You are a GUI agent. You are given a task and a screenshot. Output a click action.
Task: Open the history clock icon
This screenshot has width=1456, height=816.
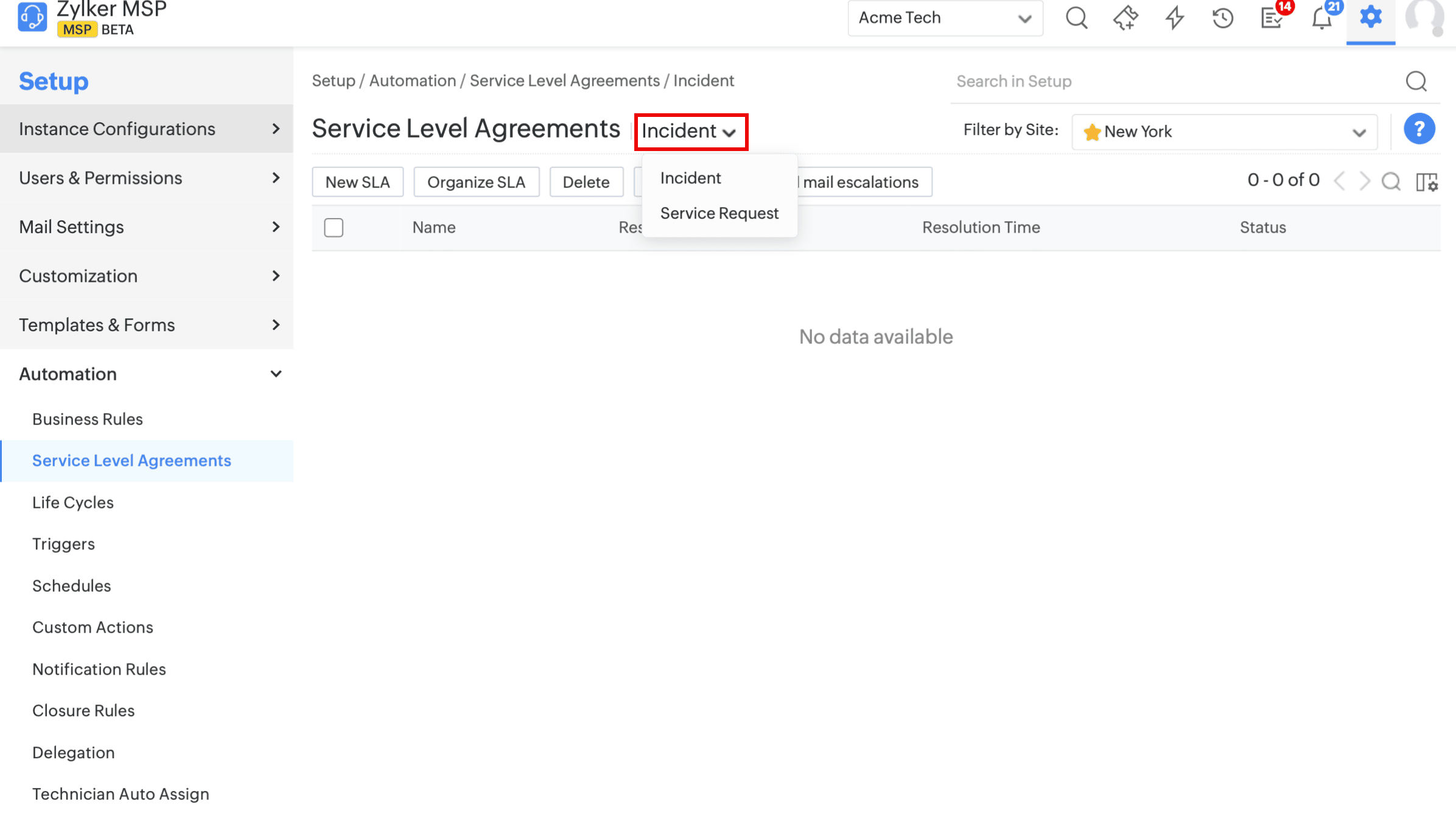[1222, 18]
